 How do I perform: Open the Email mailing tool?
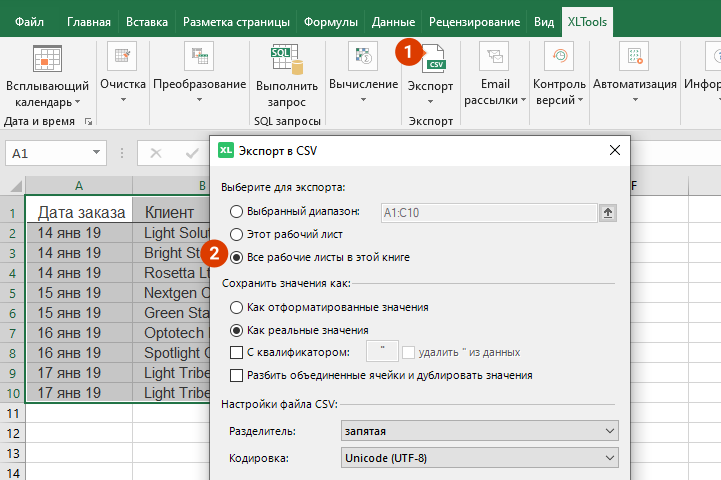coord(494,58)
